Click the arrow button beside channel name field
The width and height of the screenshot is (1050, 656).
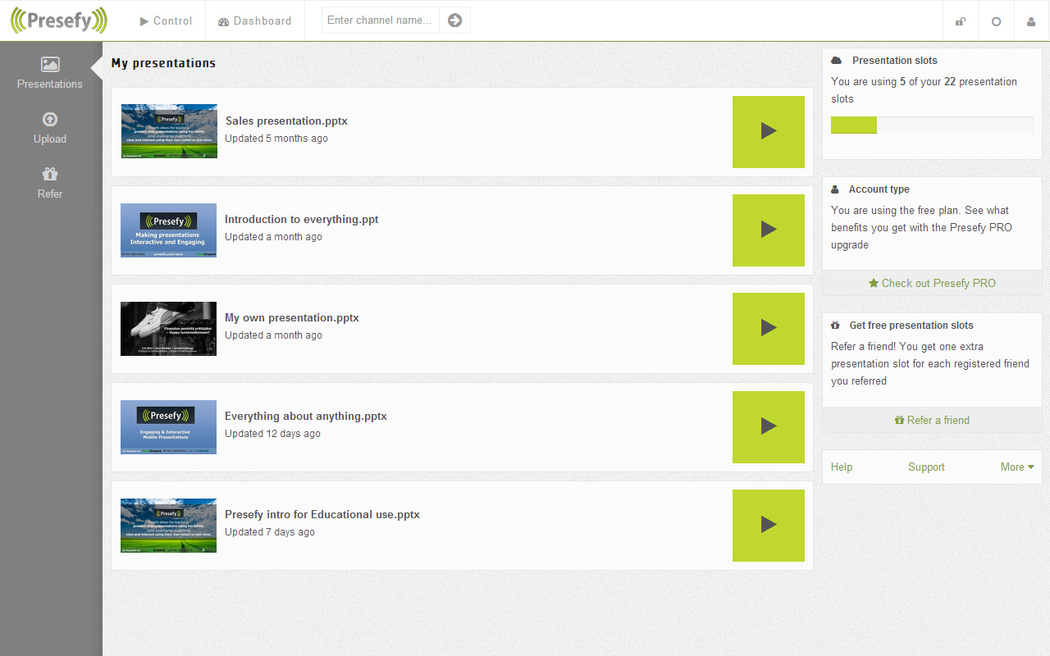pos(455,20)
